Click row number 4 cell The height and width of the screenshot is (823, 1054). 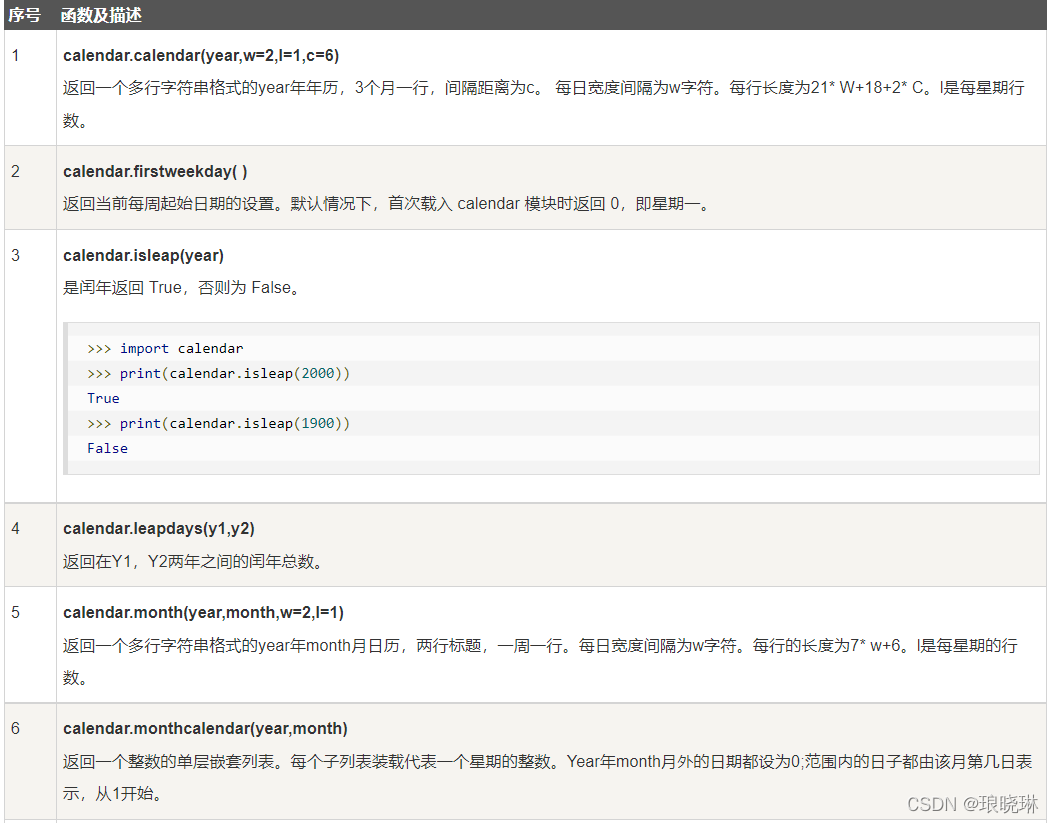[30, 545]
